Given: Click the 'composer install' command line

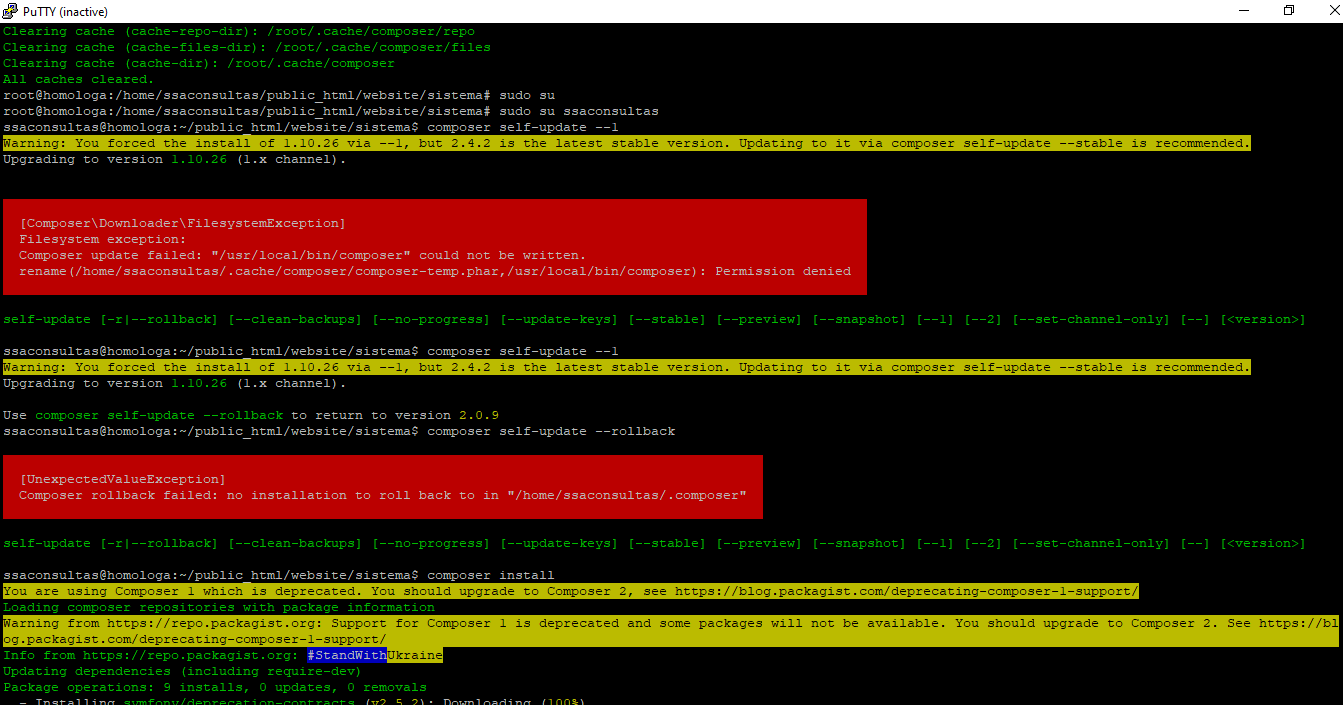Looking at the screenshot, I should (x=279, y=575).
